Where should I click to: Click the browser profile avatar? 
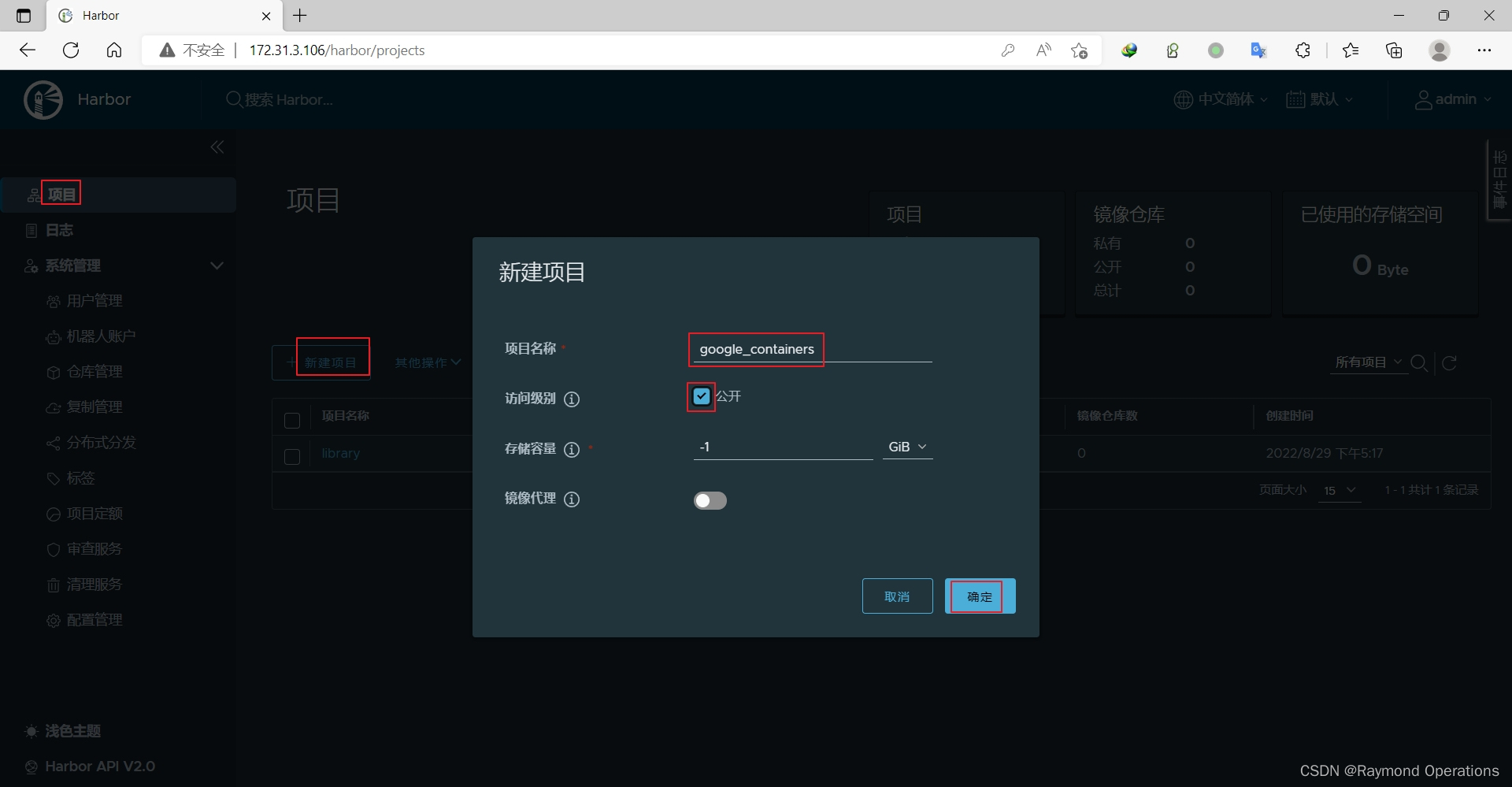point(1440,50)
